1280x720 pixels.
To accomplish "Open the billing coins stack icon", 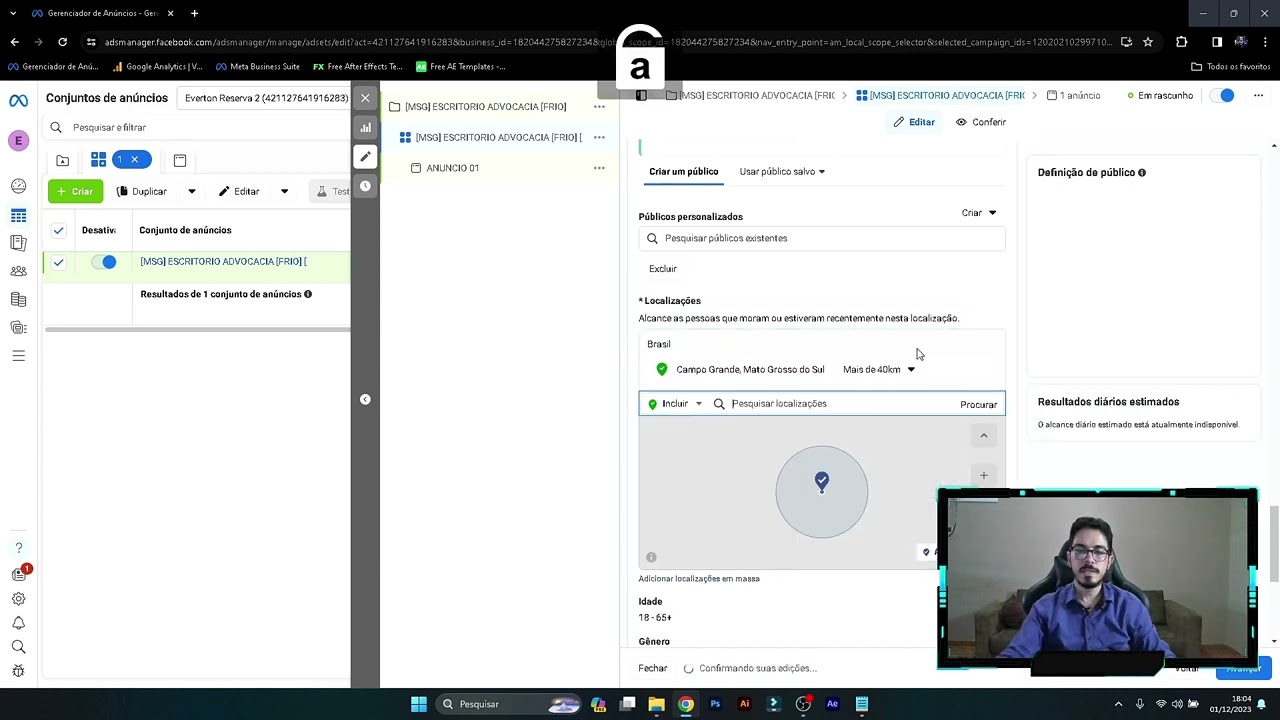I will coord(18,299).
